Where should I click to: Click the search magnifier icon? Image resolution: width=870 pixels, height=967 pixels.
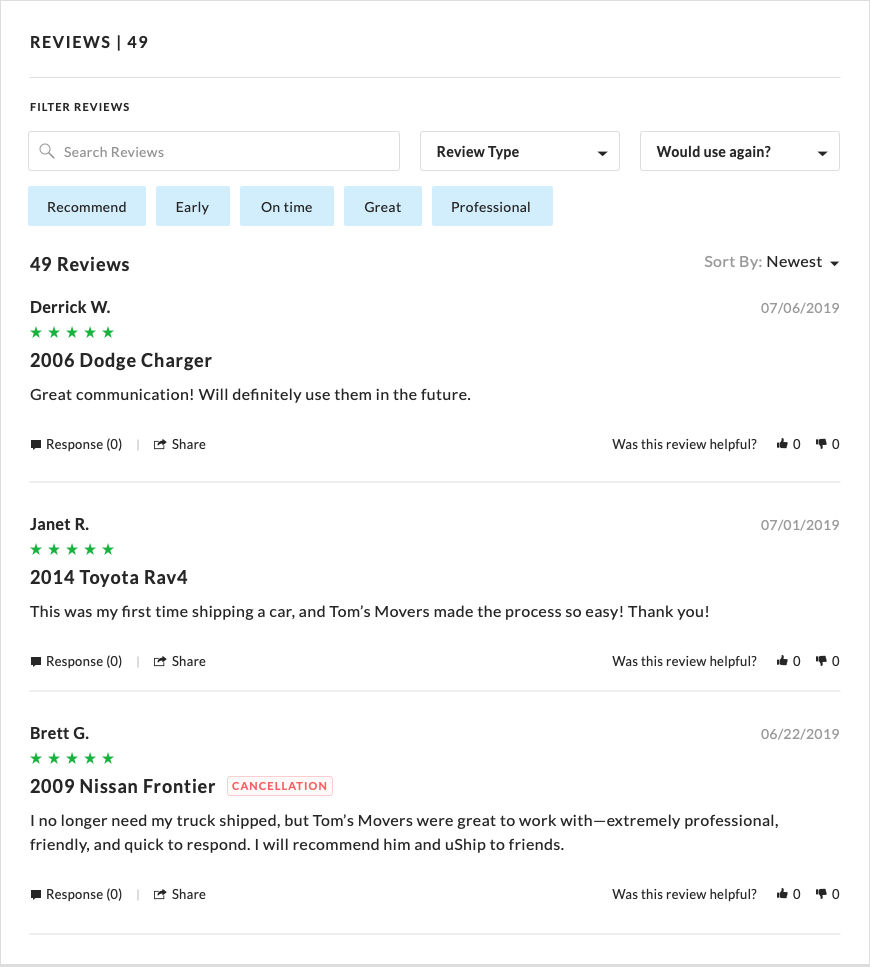click(47, 152)
